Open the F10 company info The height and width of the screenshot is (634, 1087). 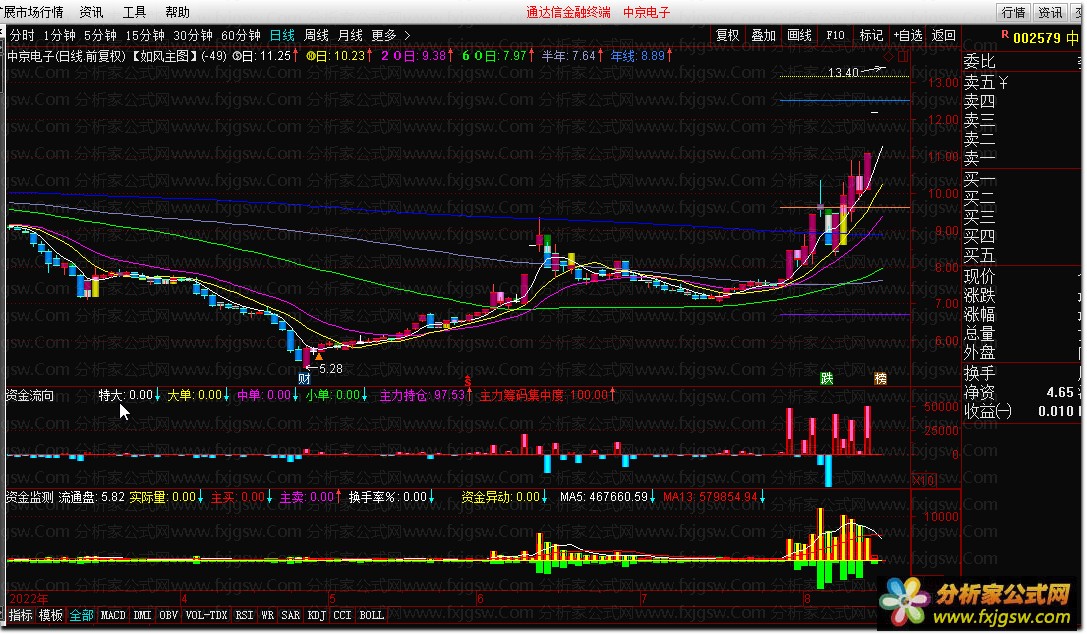coord(835,35)
